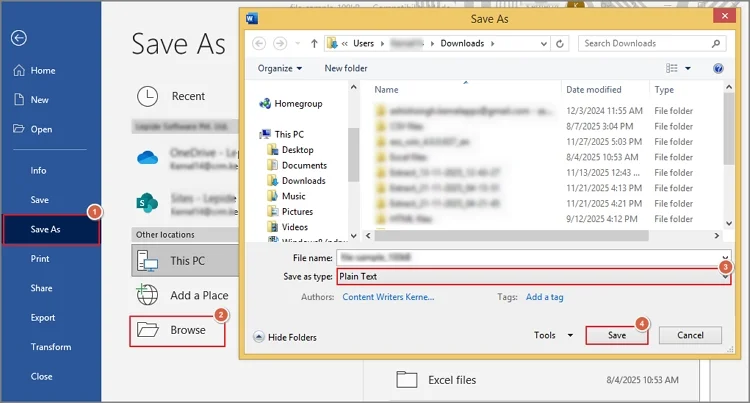Viewport: 750px width, 403px height.
Task: Select Videos in navigation pane
Action: 287,227
